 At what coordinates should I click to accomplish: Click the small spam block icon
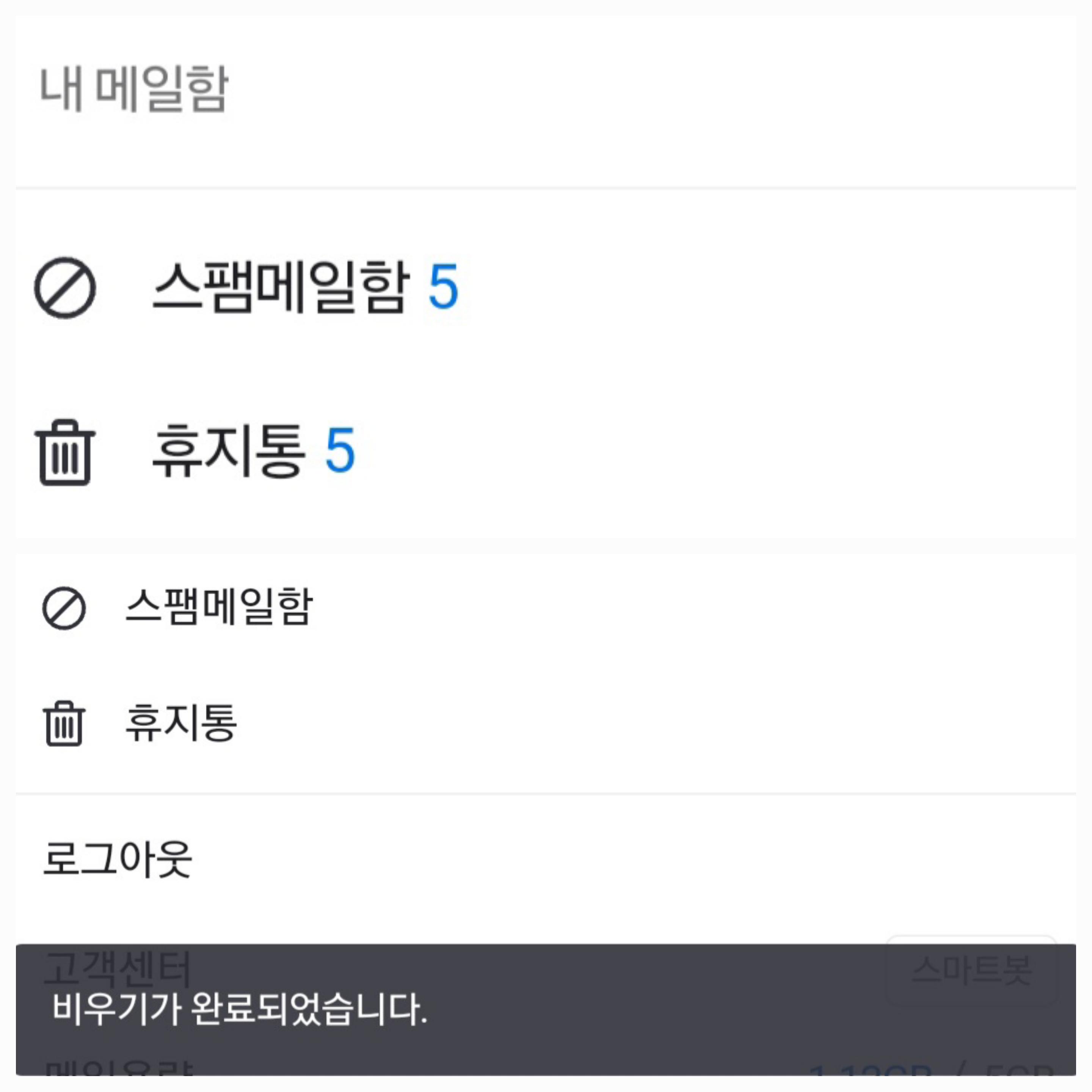[x=64, y=608]
